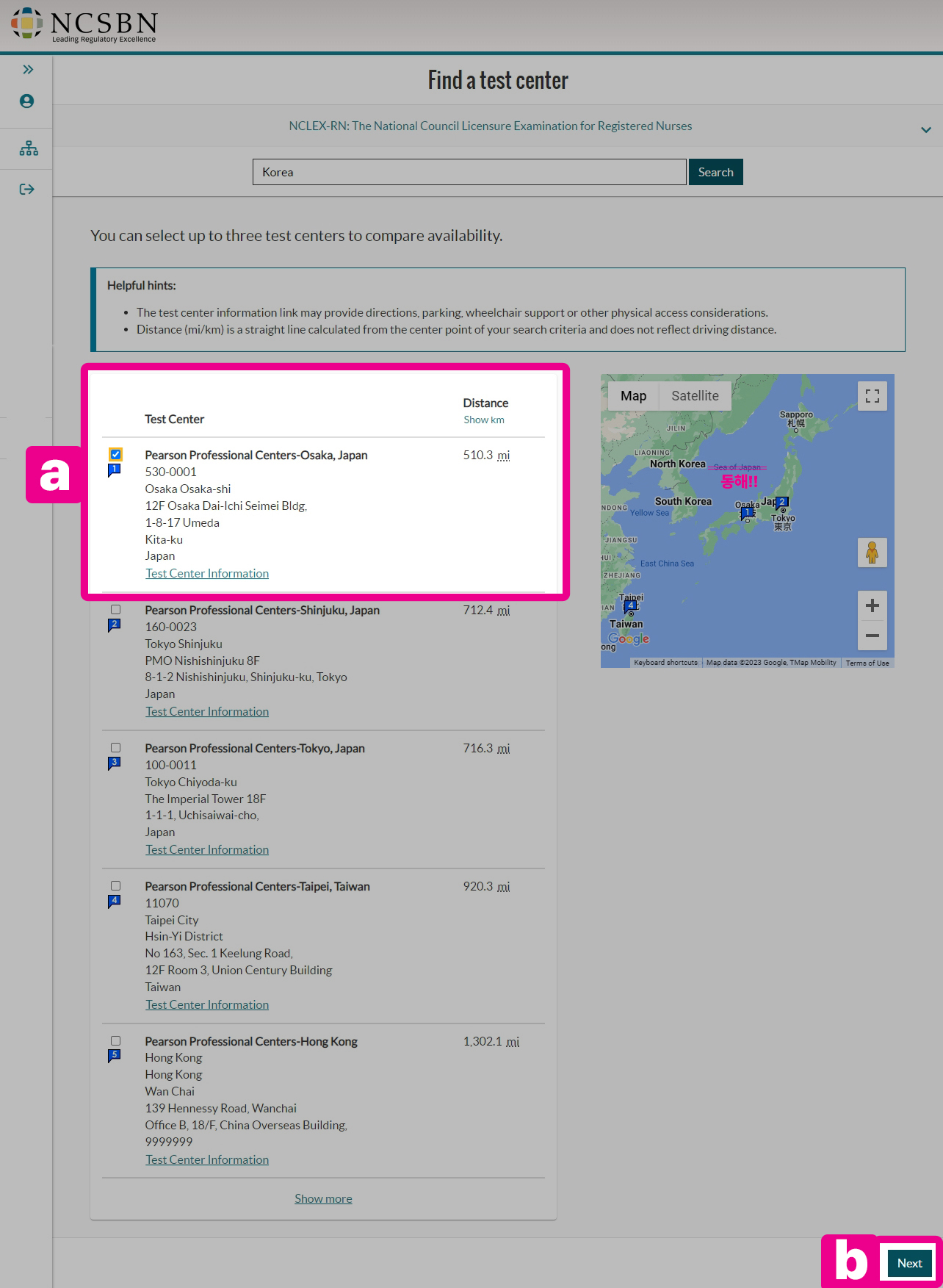
Task: Click the Next button
Action: [x=909, y=1263]
